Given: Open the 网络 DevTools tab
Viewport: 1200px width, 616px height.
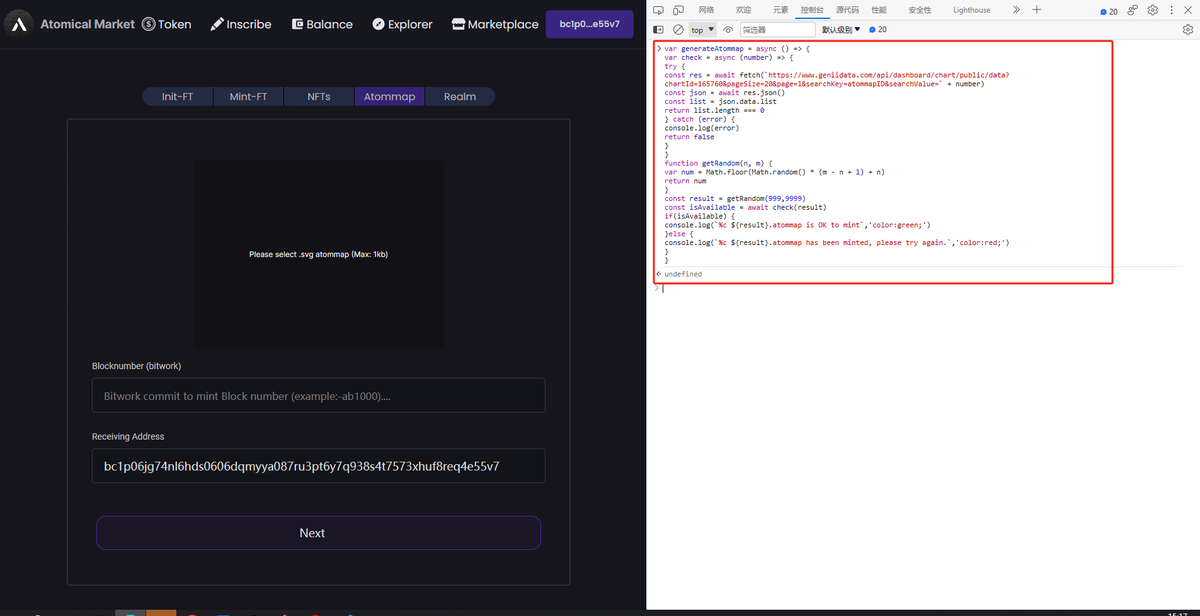Looking at the screenshot, I should point(706,10).
